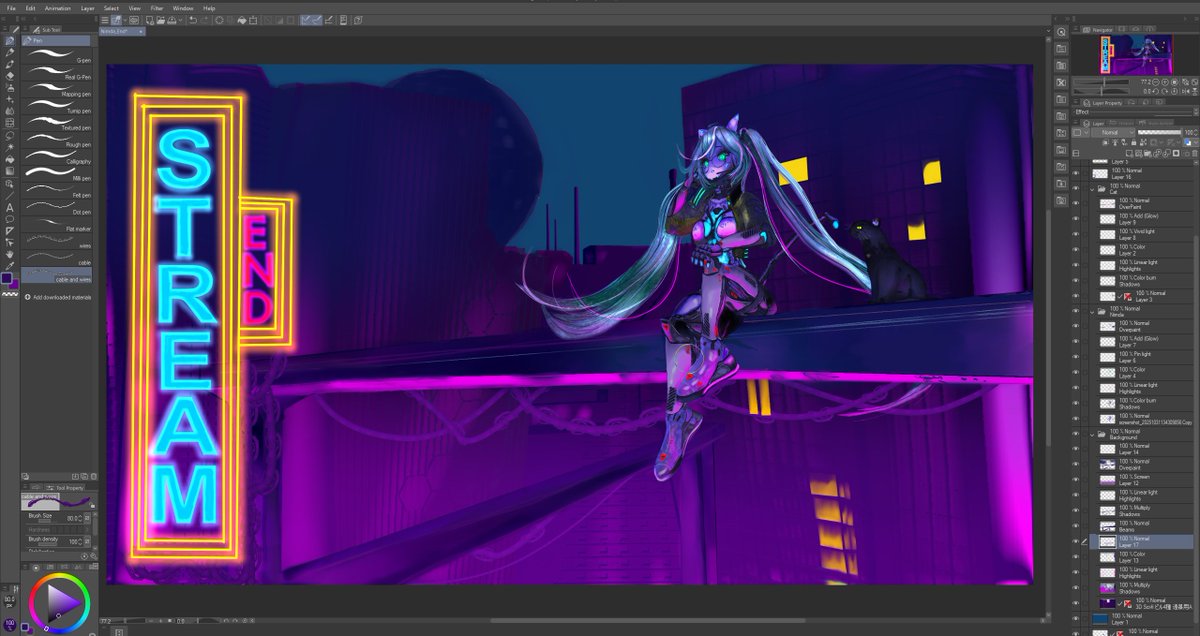
Task: Choose the Mapping pen sub tool
Action: click(57, 90)
